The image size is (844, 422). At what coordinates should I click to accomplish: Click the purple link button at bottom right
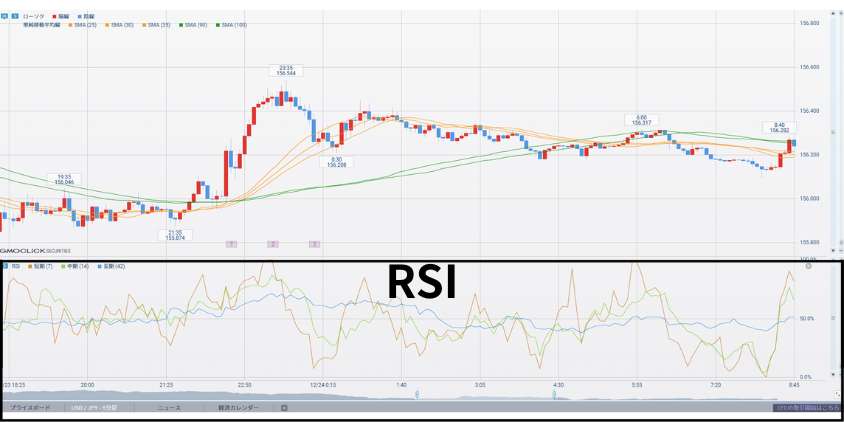pyautogui.click(x=807, y=408)
